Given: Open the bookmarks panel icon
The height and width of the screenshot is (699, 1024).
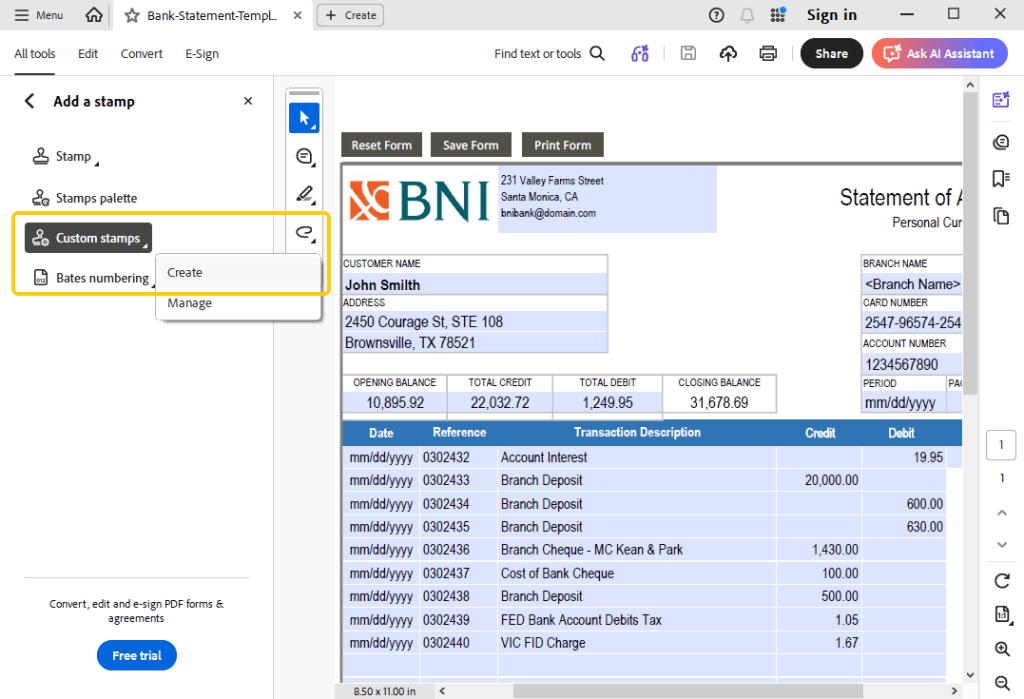Looking at the screenshot, I should pyautogui.click(x=1000, y=178).
